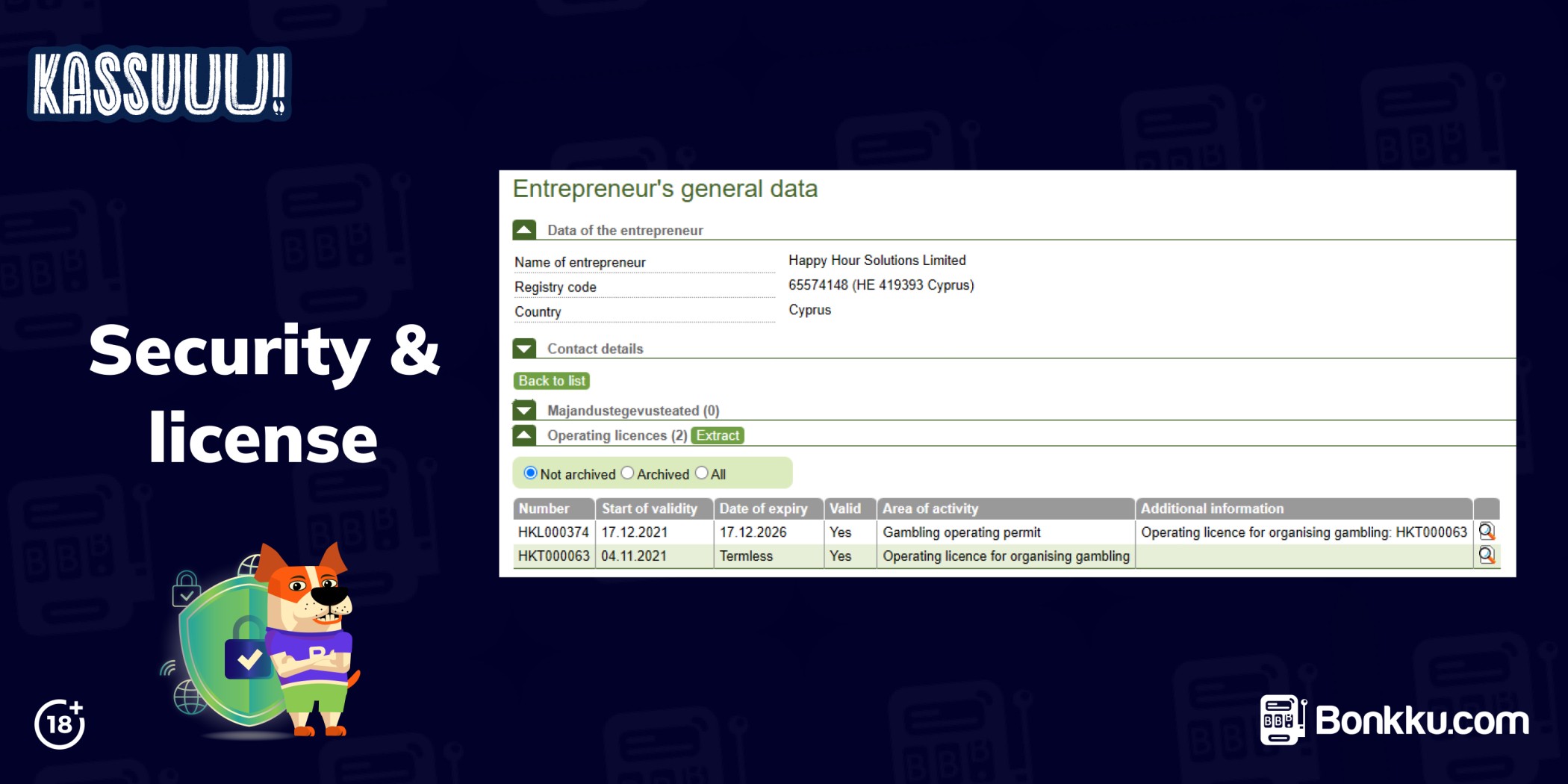Select the All radio button
The image size is (1568, 784).
pos(701,473)
